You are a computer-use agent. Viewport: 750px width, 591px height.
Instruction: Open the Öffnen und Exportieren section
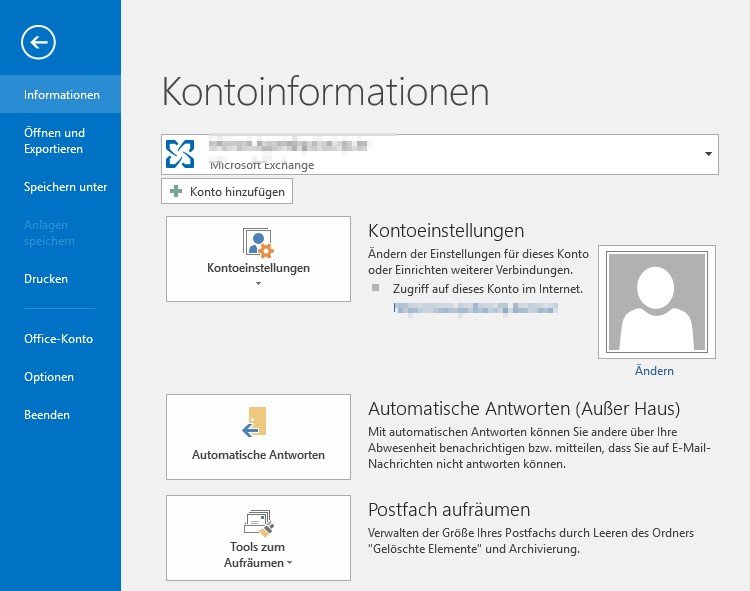tap(54, 141)
